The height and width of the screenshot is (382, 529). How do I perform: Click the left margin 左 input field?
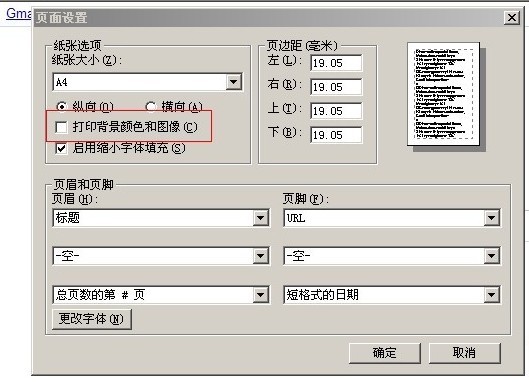pos(336,63)
